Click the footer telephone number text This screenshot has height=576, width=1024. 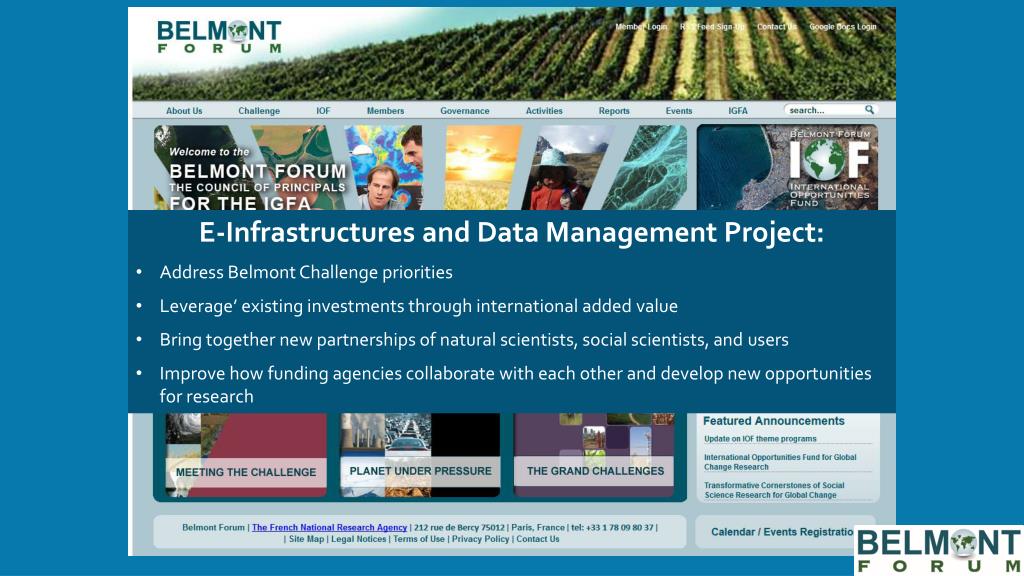612,527
